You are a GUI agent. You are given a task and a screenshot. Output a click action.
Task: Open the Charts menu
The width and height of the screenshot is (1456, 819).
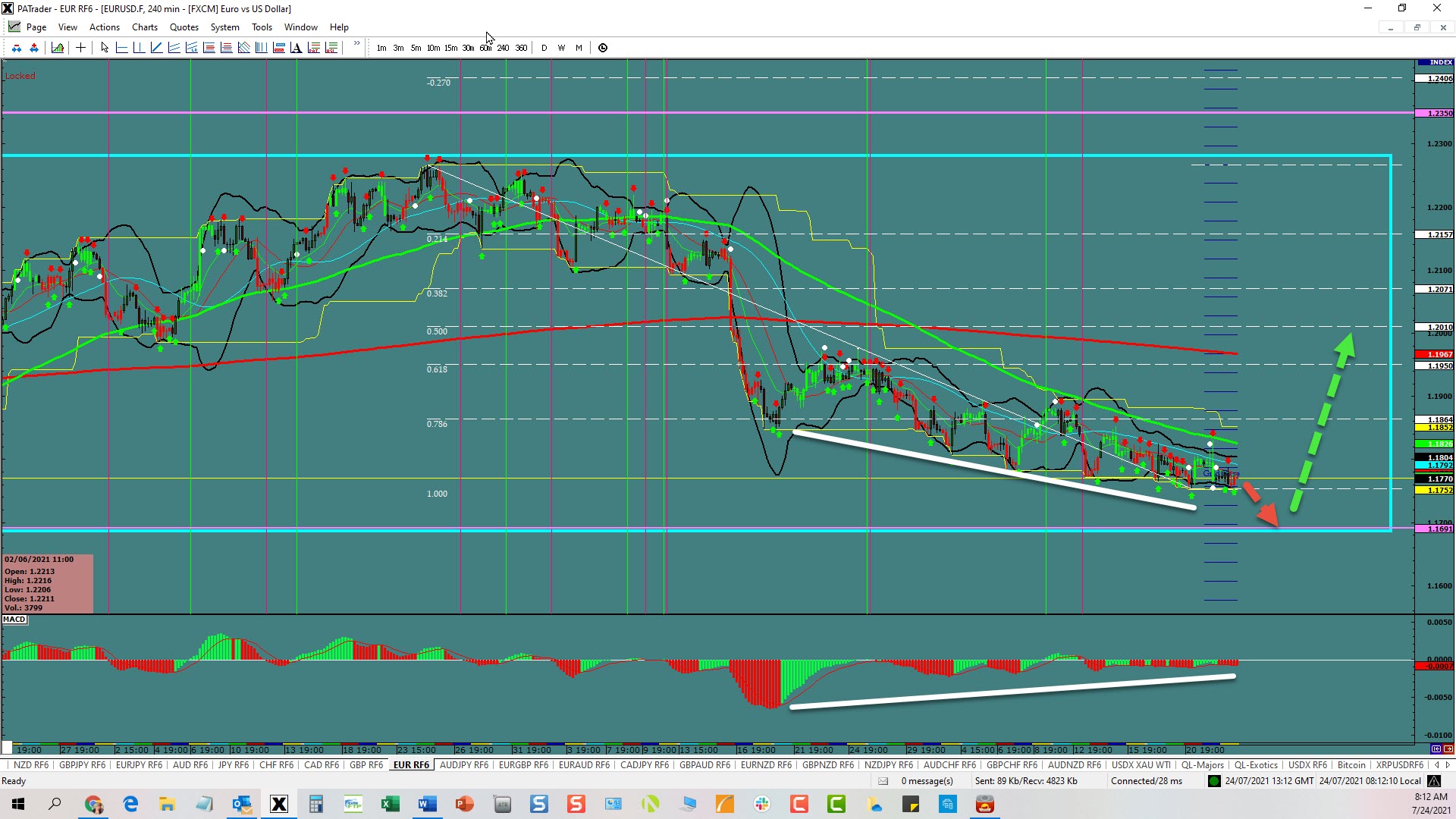click(145, 27)
